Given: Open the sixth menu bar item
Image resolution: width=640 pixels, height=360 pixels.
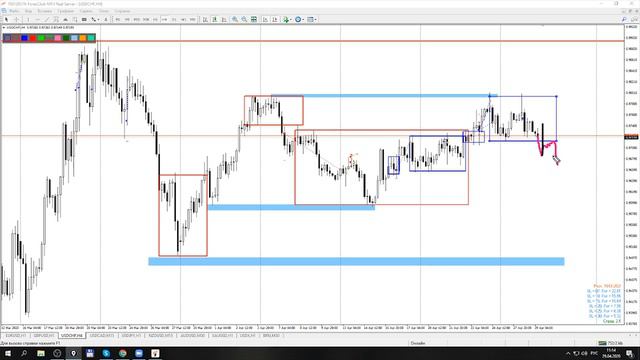Looking at the screenshot, I should tap(104, 11).
